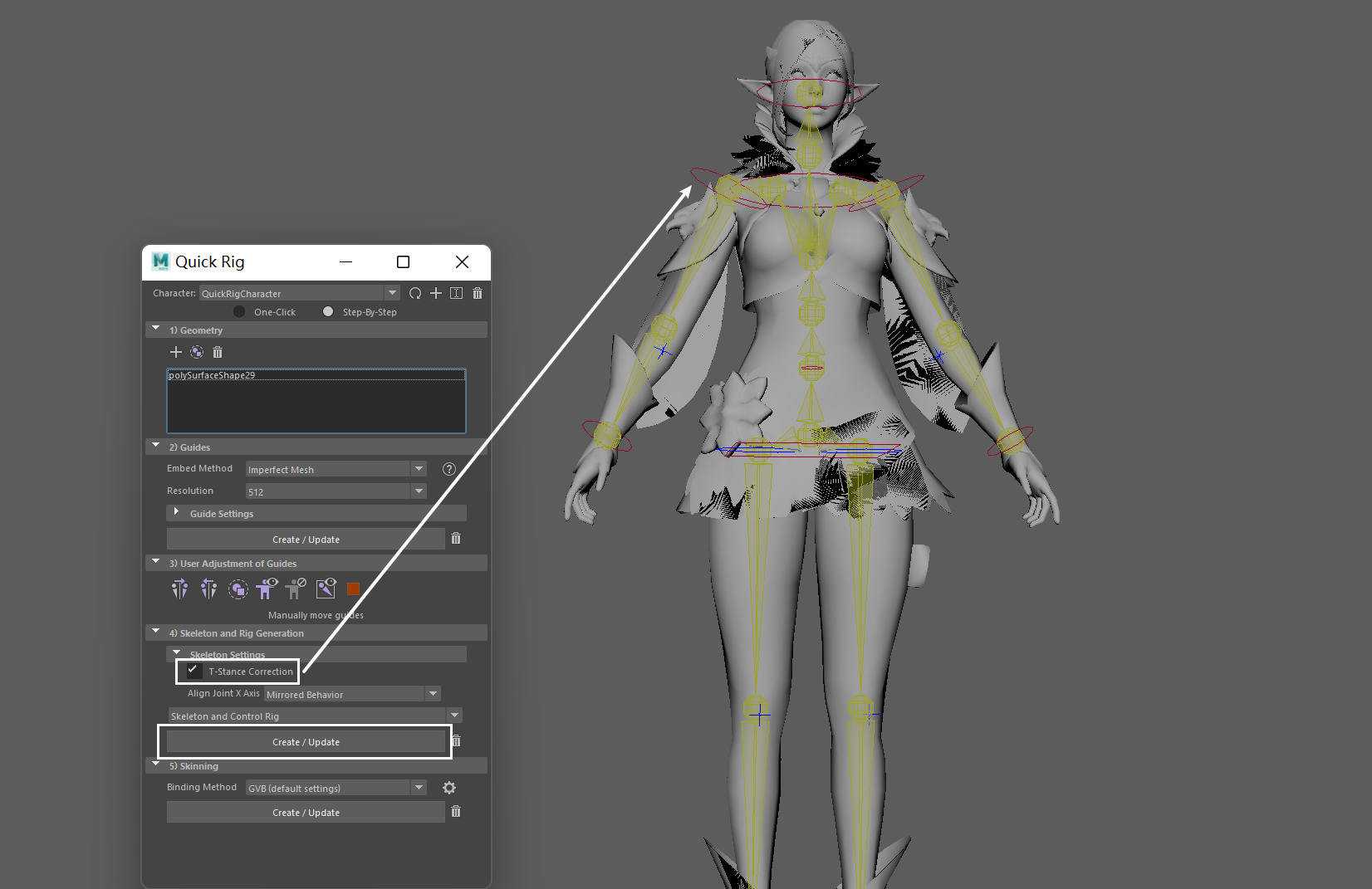The image size is (1372, 889).
Task: Select guides icon in User Adjustment
Action: point(238,589)
